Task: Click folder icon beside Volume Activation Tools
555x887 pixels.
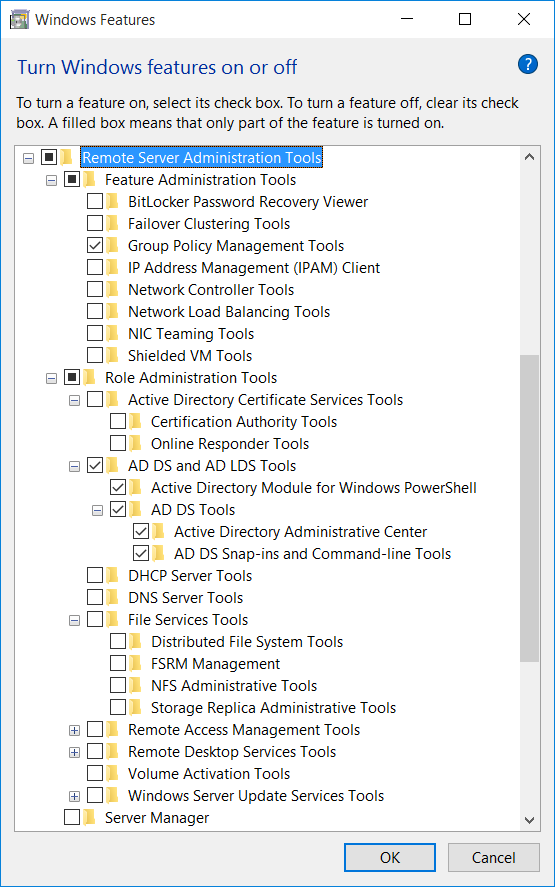Action: coord(112,773)
